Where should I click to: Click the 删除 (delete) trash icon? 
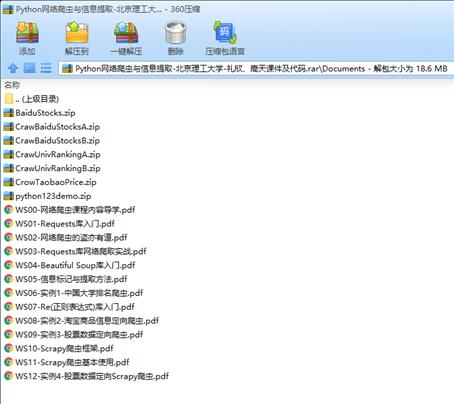pos(175,38)
